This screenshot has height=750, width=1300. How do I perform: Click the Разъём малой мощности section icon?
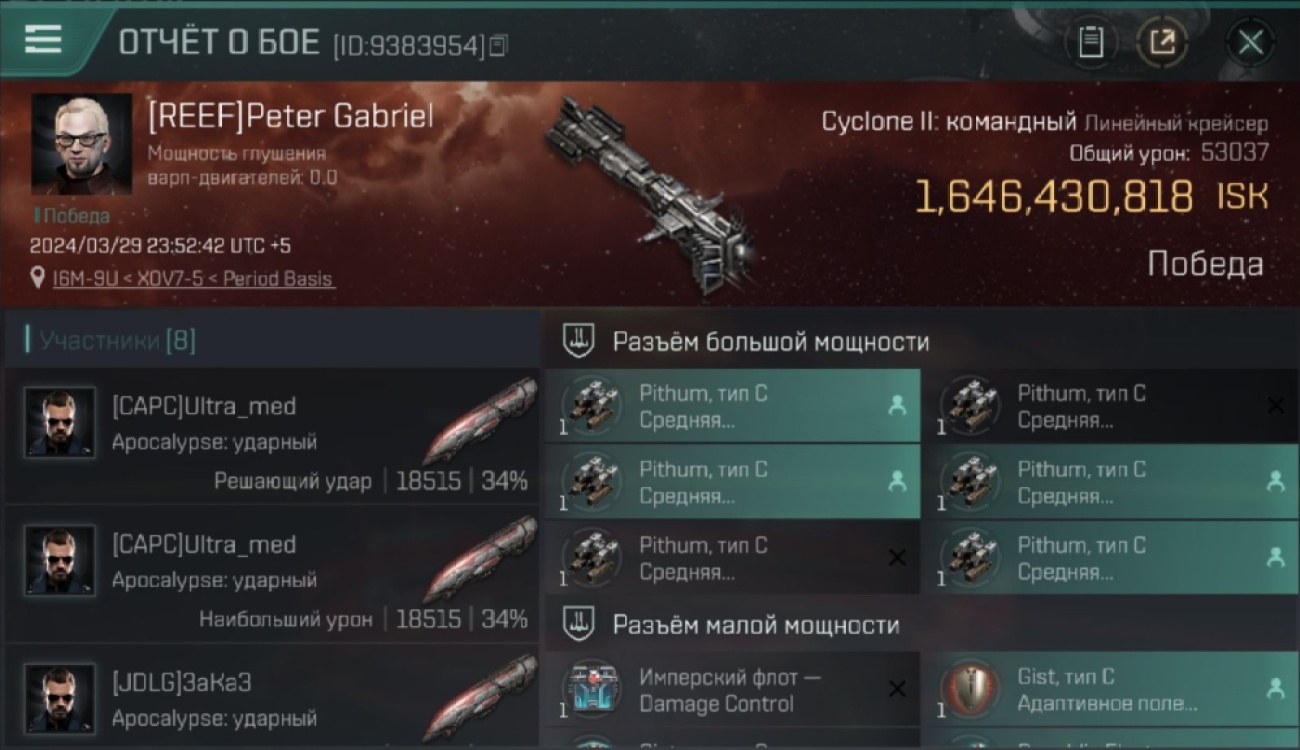tap(579, 625)
